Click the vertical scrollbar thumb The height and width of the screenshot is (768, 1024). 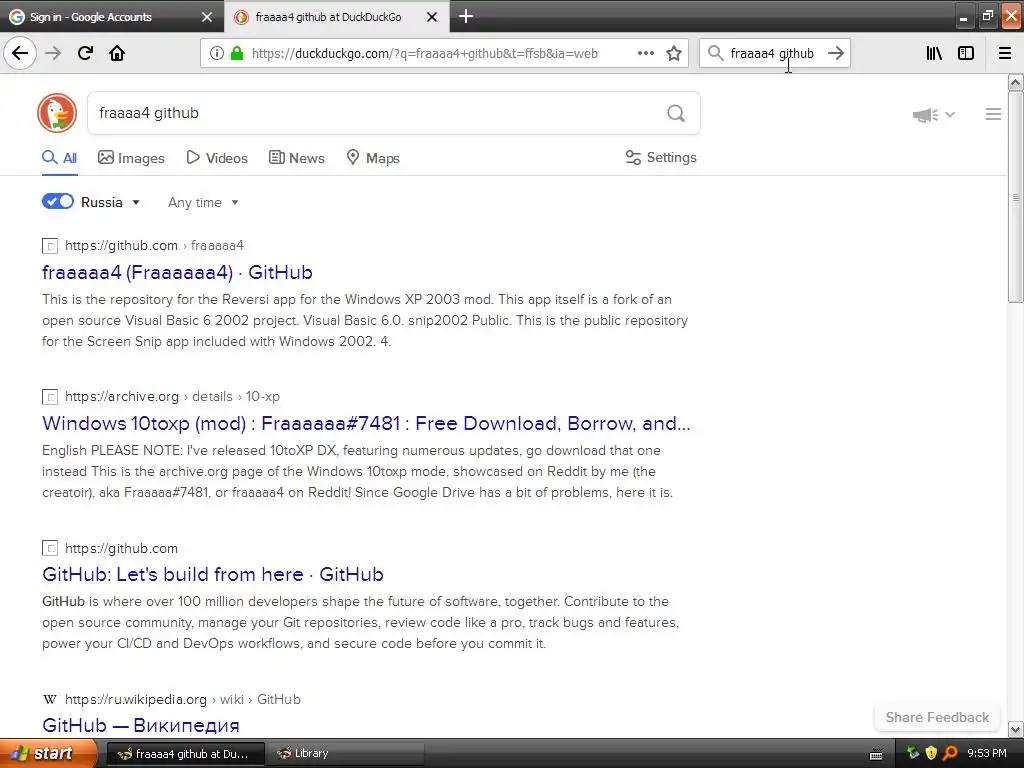[x=1015, y=197]
